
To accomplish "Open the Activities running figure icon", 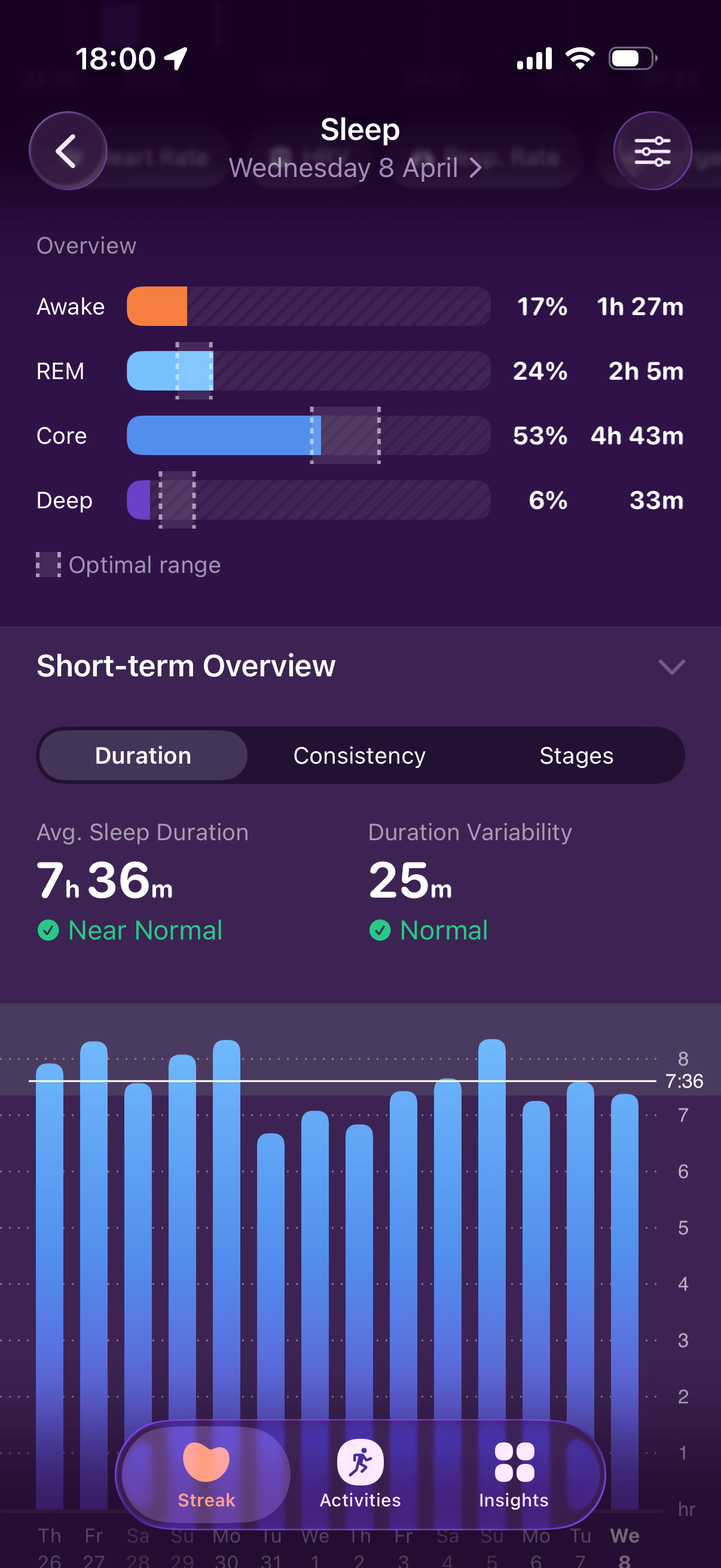I will point(360,1462).
